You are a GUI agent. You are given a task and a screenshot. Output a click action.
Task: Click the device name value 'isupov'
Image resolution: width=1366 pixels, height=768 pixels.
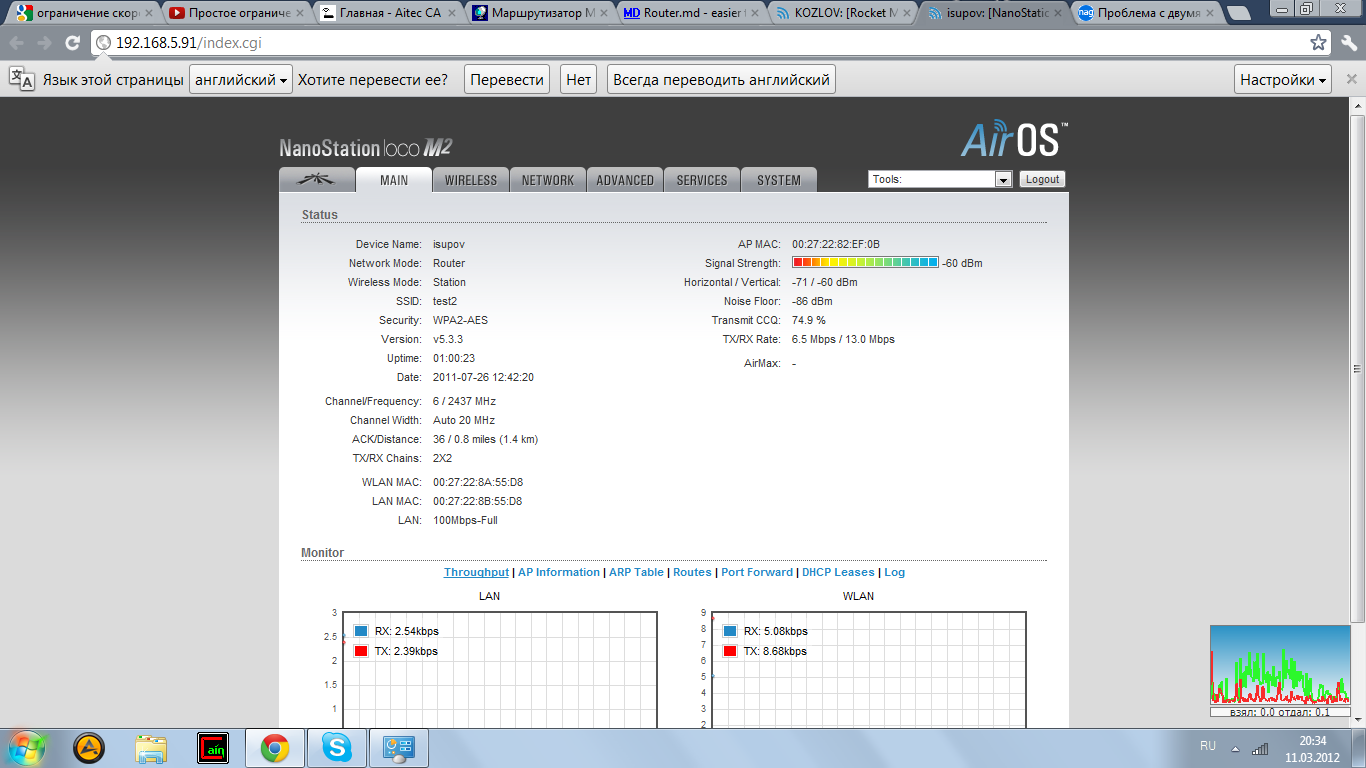point(449,244)
